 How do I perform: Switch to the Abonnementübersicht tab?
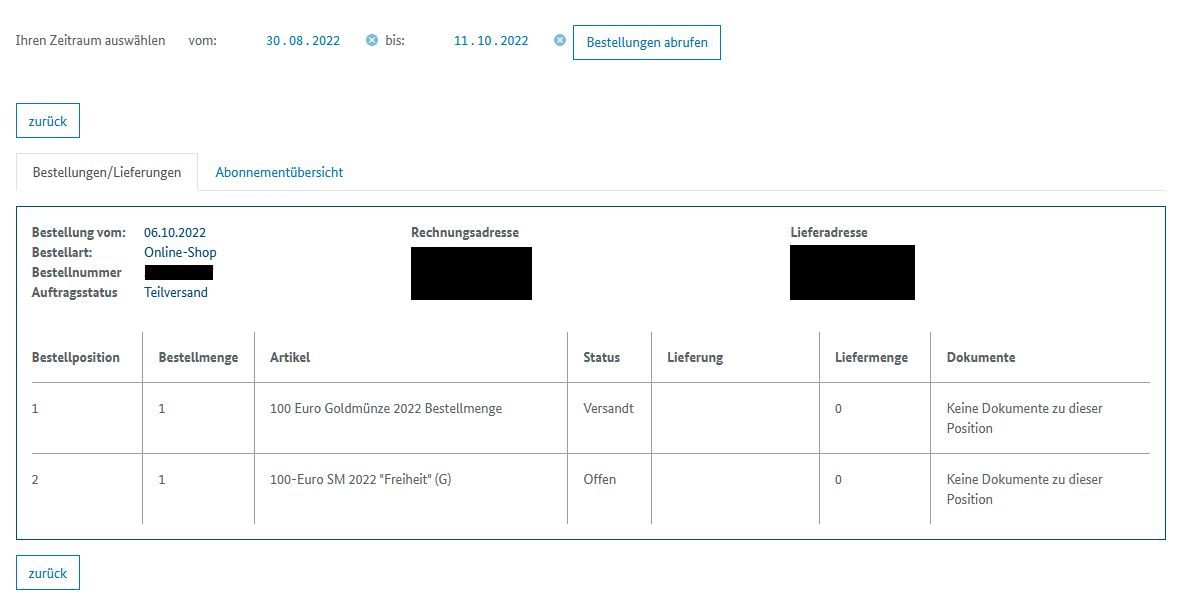point(279,172)
